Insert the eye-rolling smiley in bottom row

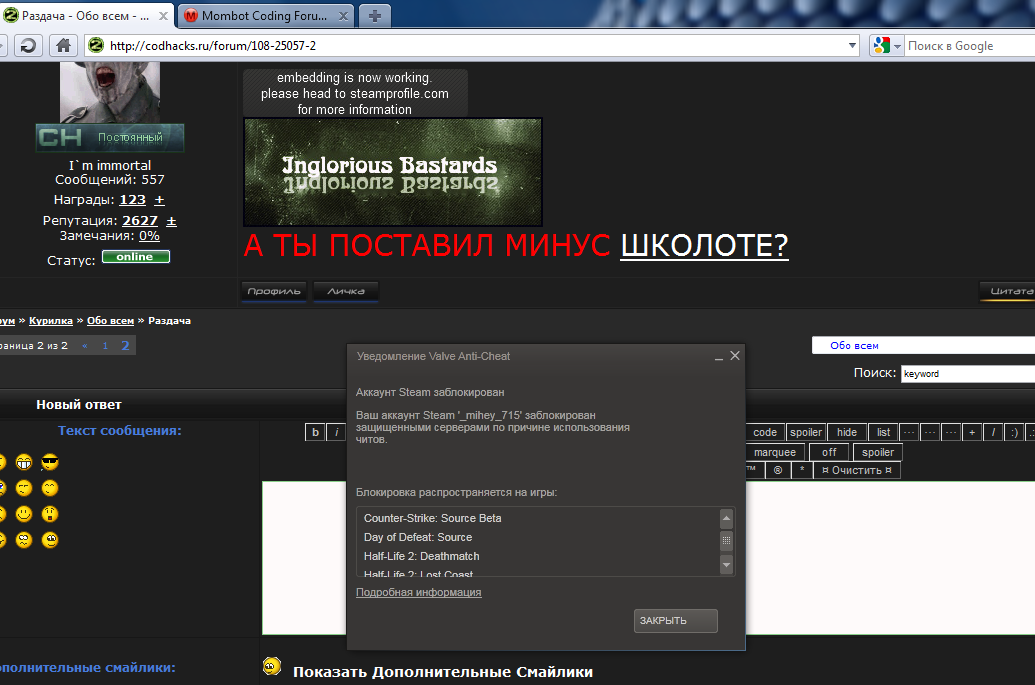[50, 540]
